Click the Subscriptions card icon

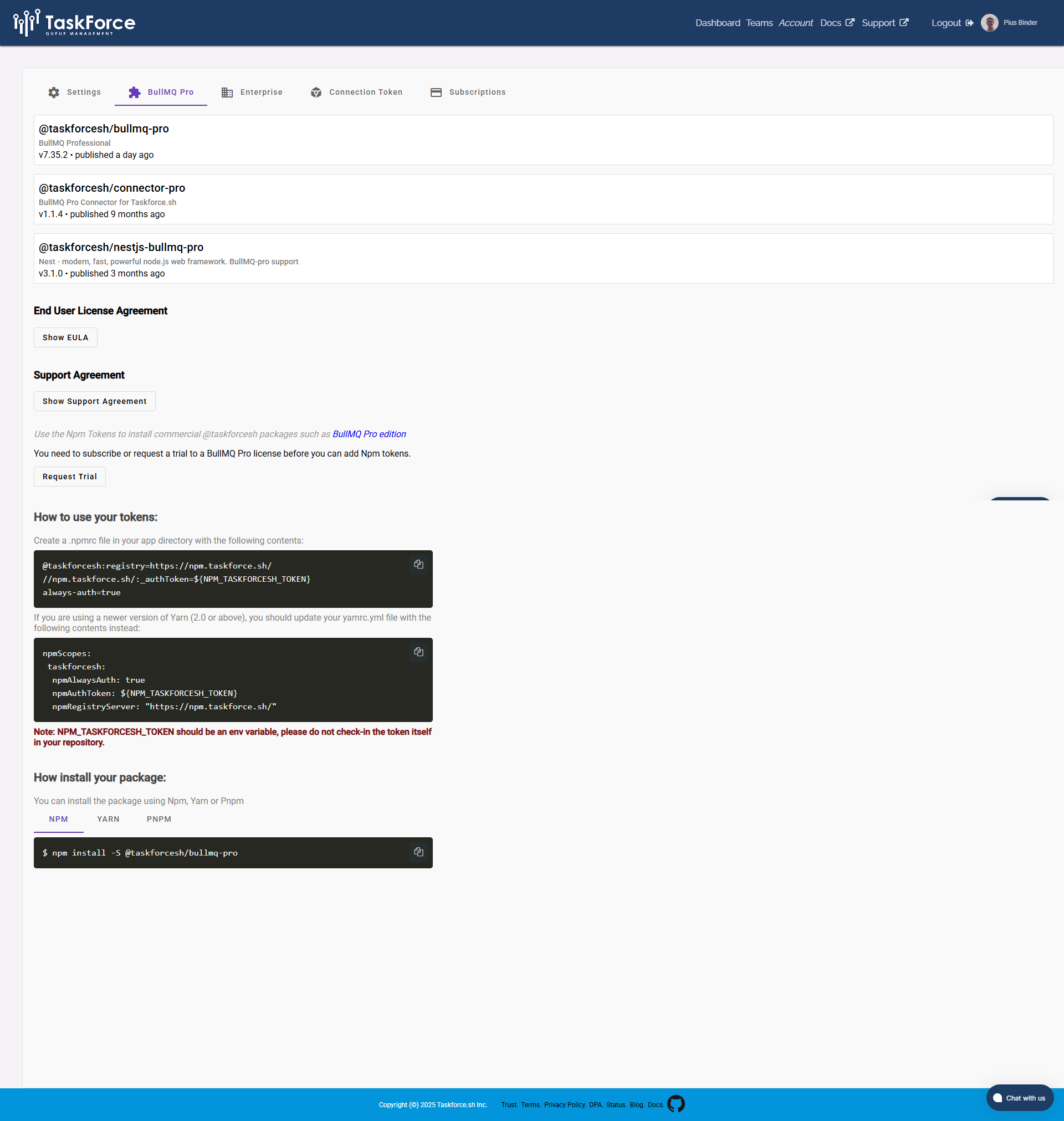pos(436,93)
